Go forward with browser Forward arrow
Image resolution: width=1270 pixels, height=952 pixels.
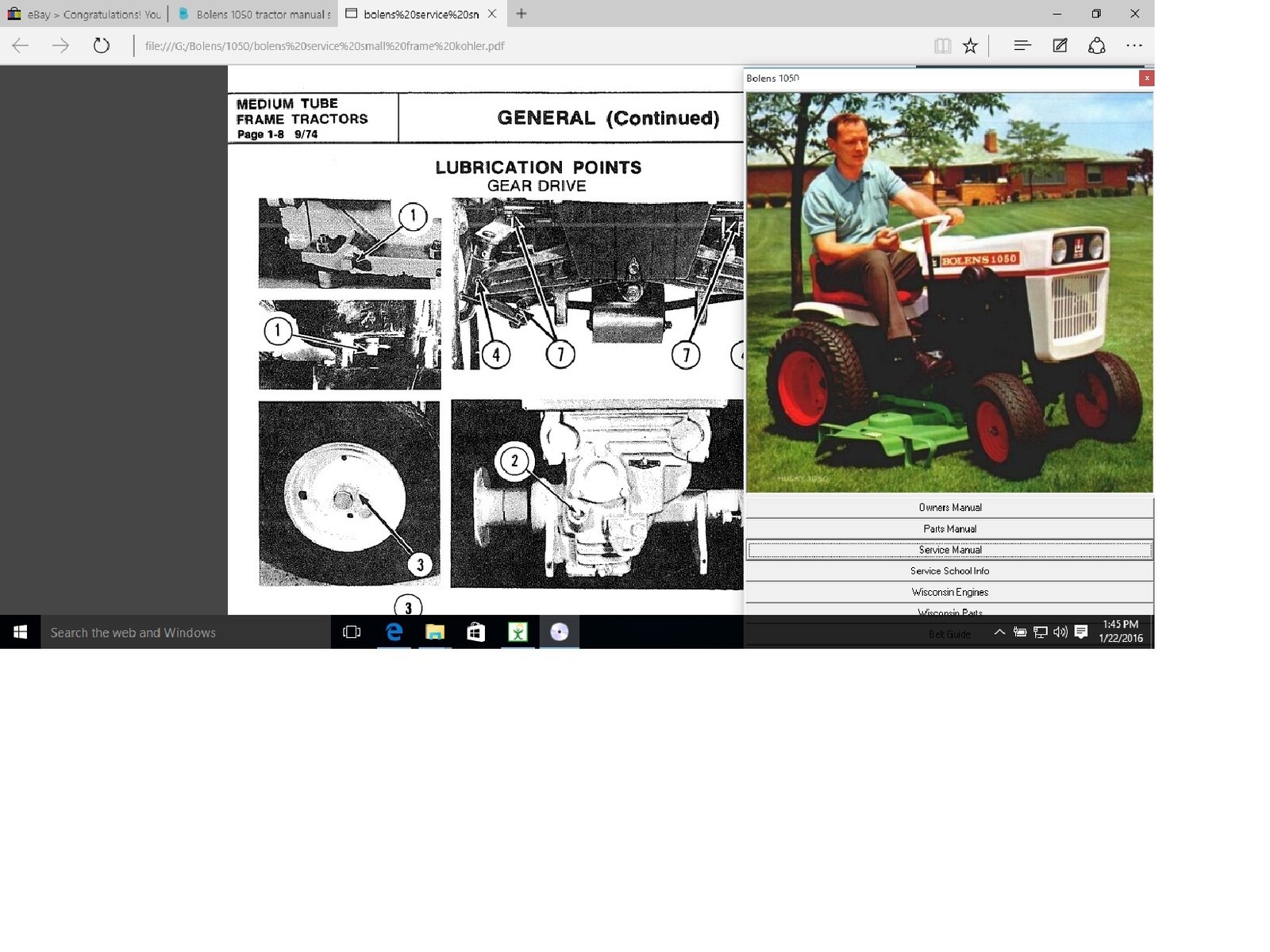60,45
